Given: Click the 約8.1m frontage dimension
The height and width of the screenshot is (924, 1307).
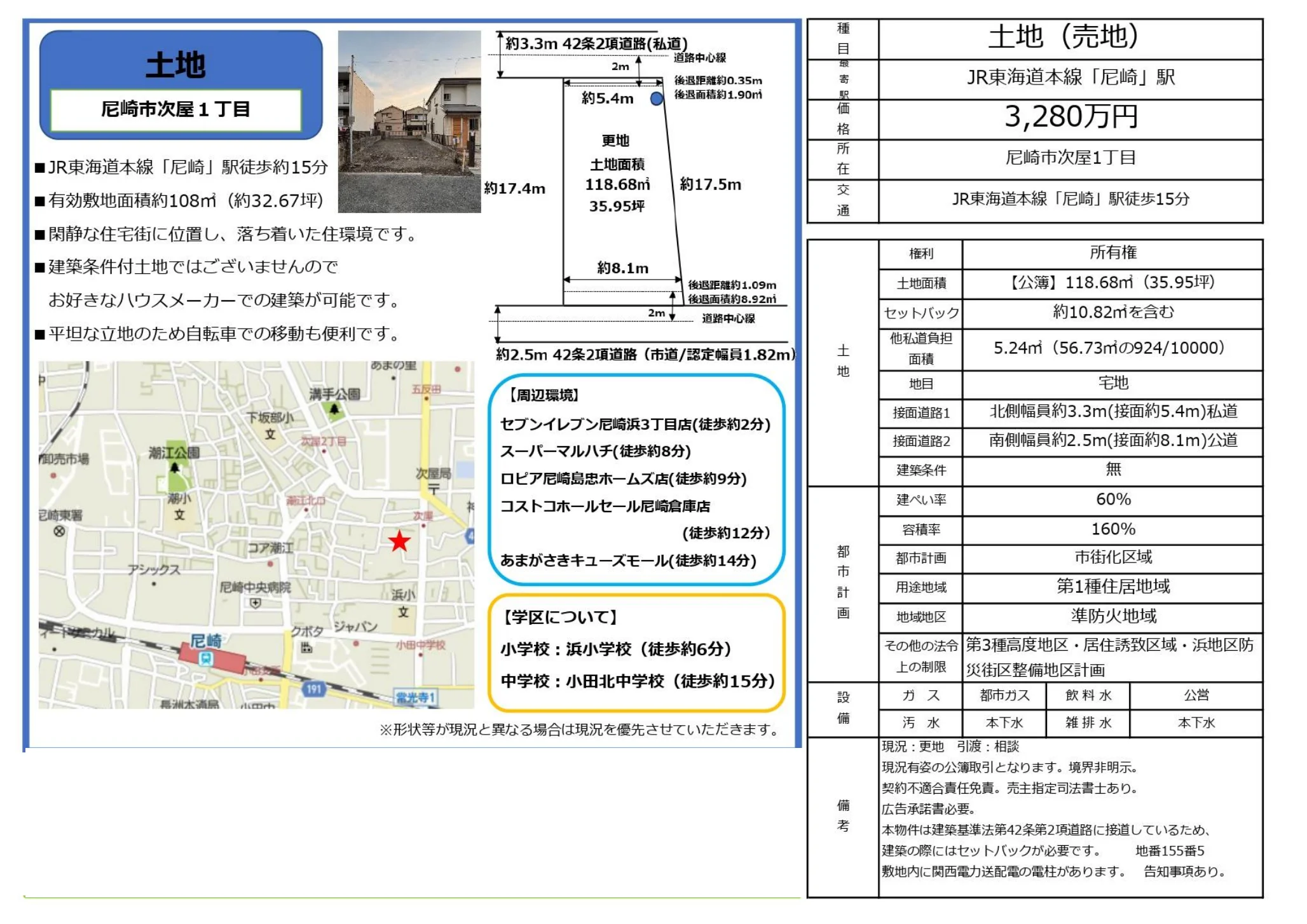Looking at the screenshot, I should pyautogui.click(x=623, y=268).
